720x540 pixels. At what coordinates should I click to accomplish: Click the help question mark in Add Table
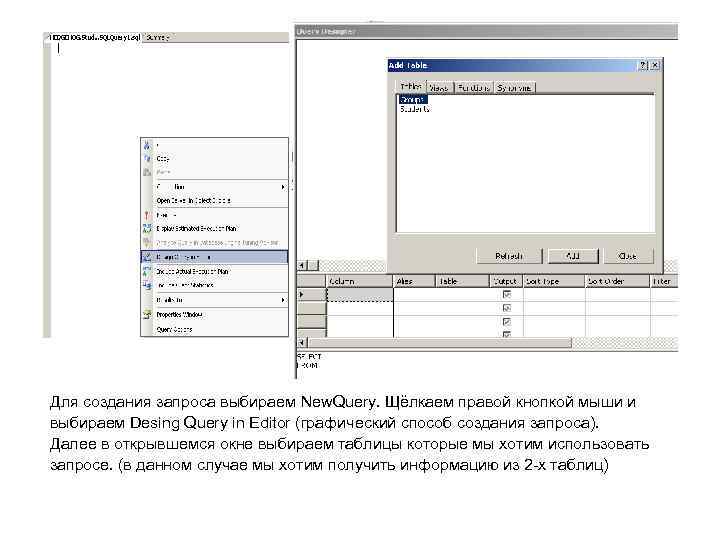pos(643,65)
